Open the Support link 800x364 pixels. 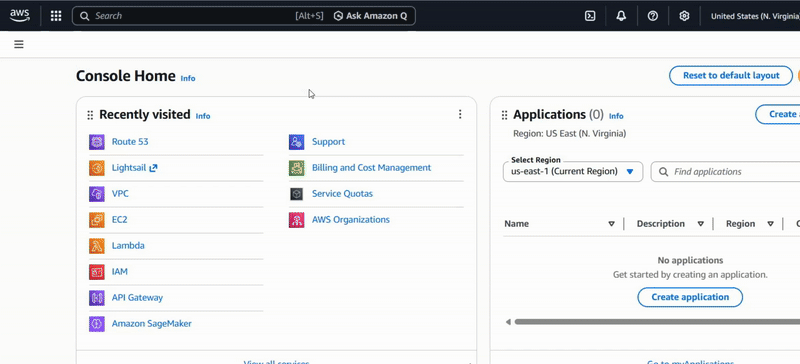coord(329,142)
